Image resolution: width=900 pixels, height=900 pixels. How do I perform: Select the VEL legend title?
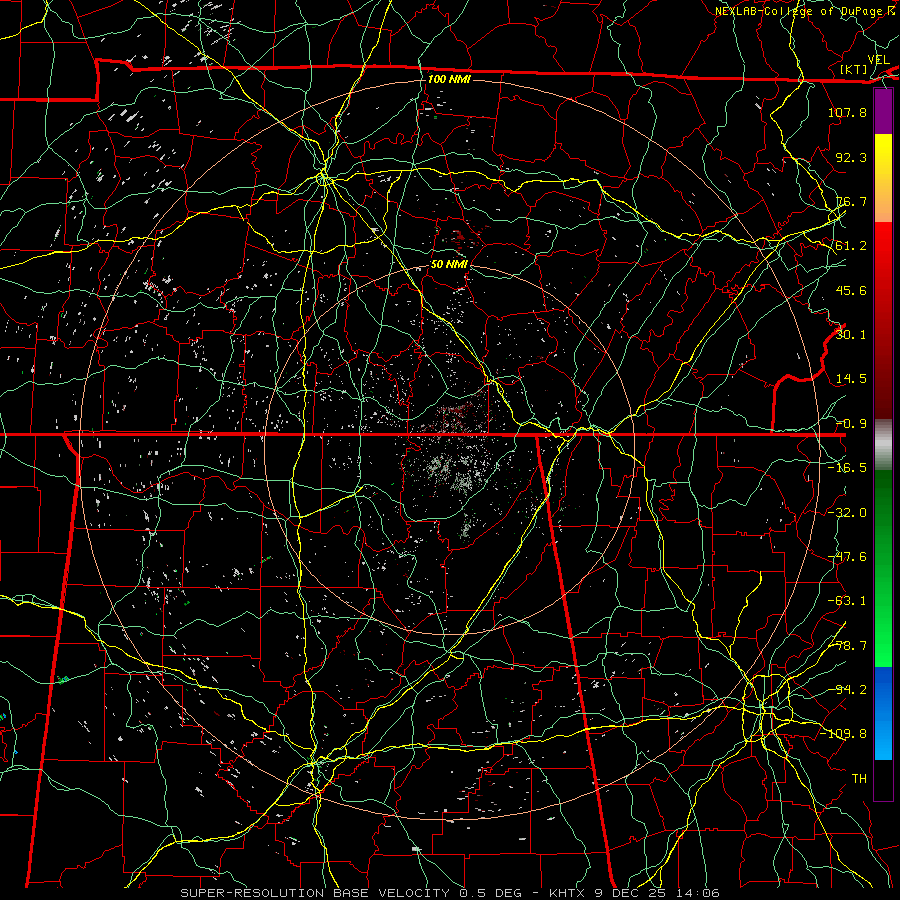point(878,60)
